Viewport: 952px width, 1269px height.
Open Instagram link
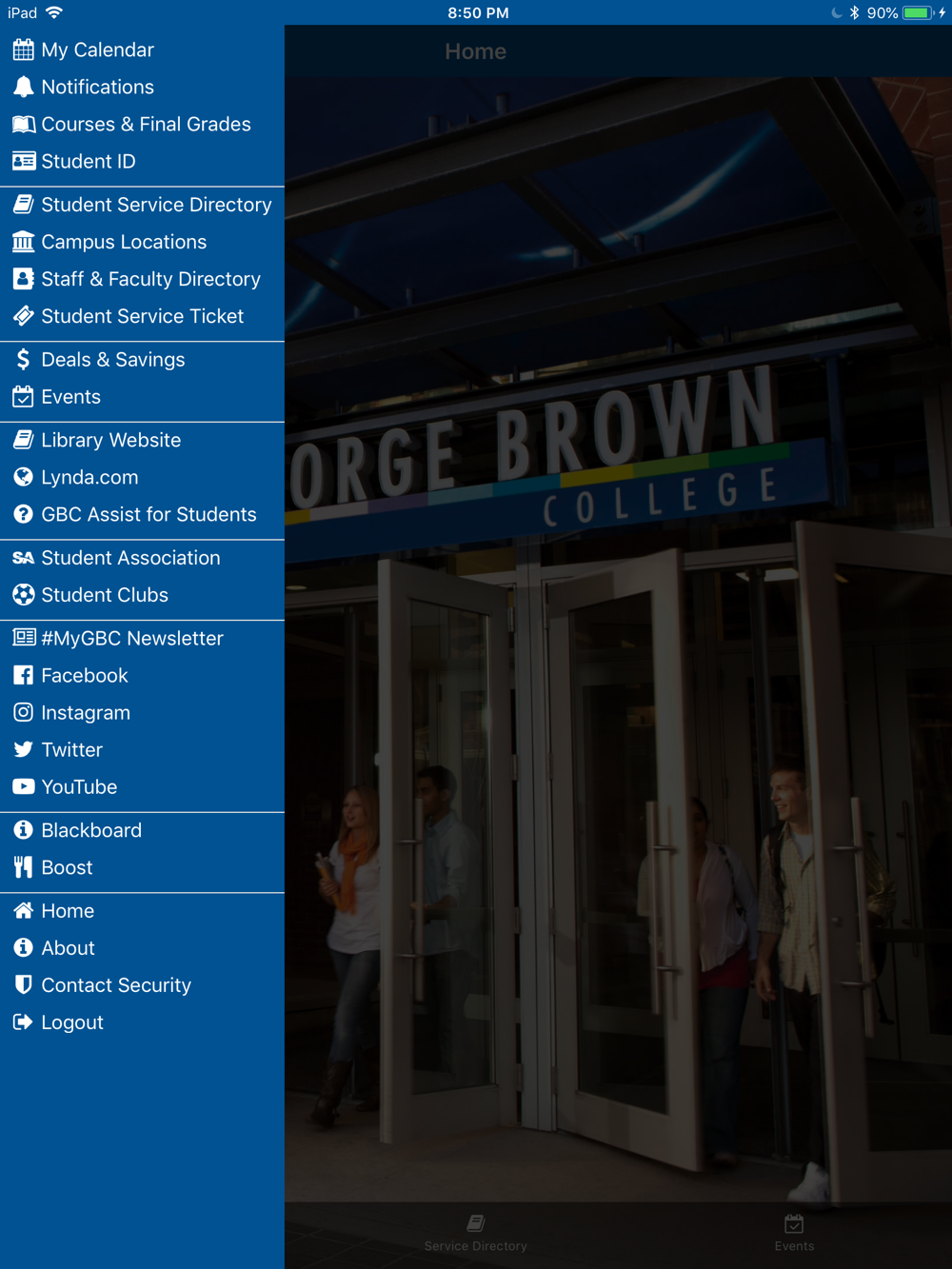click(x=142, y=712)
